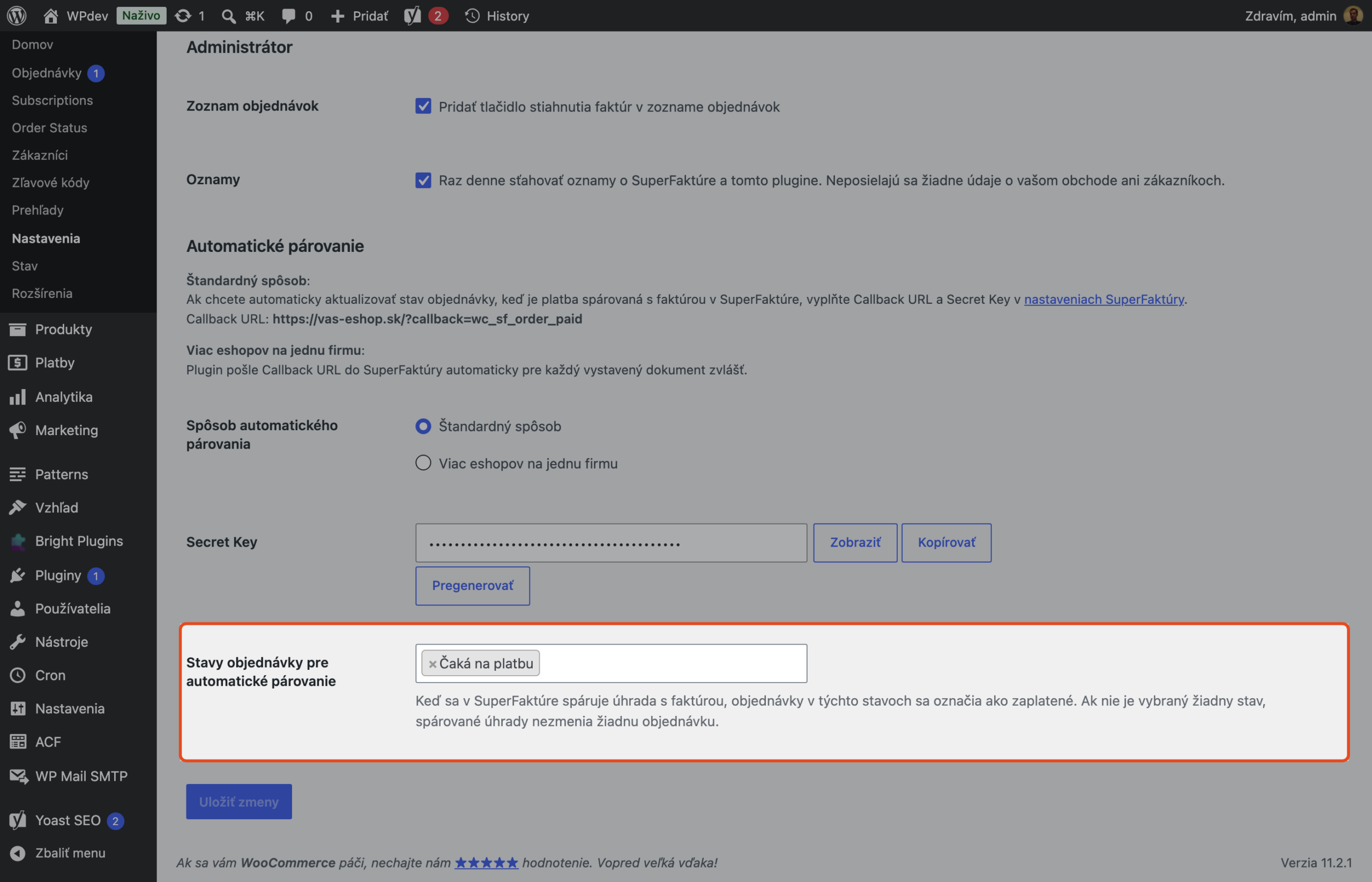Click the home icon next to WPdev
The height and width of the screenshot is (882, 1372).
tap(50, 16)
